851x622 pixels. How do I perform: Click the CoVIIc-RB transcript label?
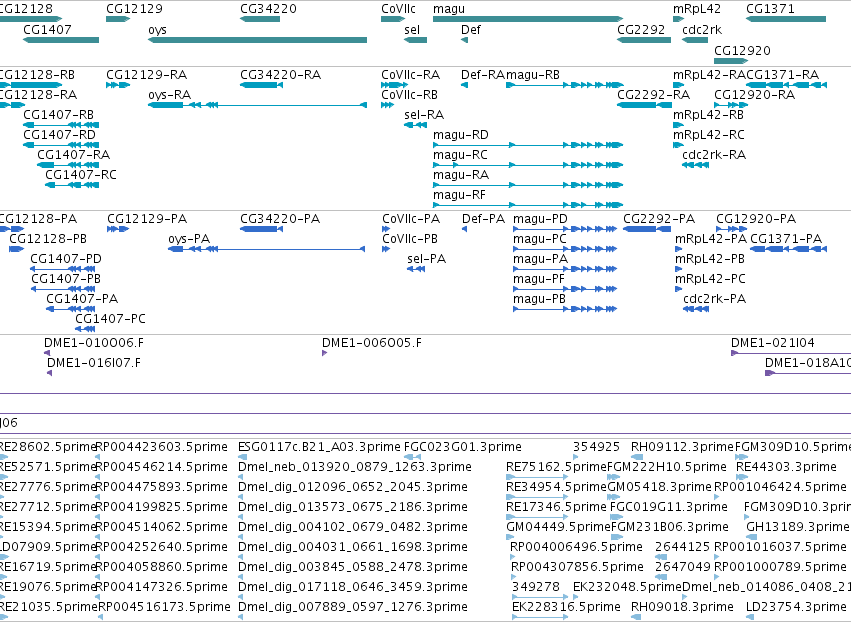(409, 94)
